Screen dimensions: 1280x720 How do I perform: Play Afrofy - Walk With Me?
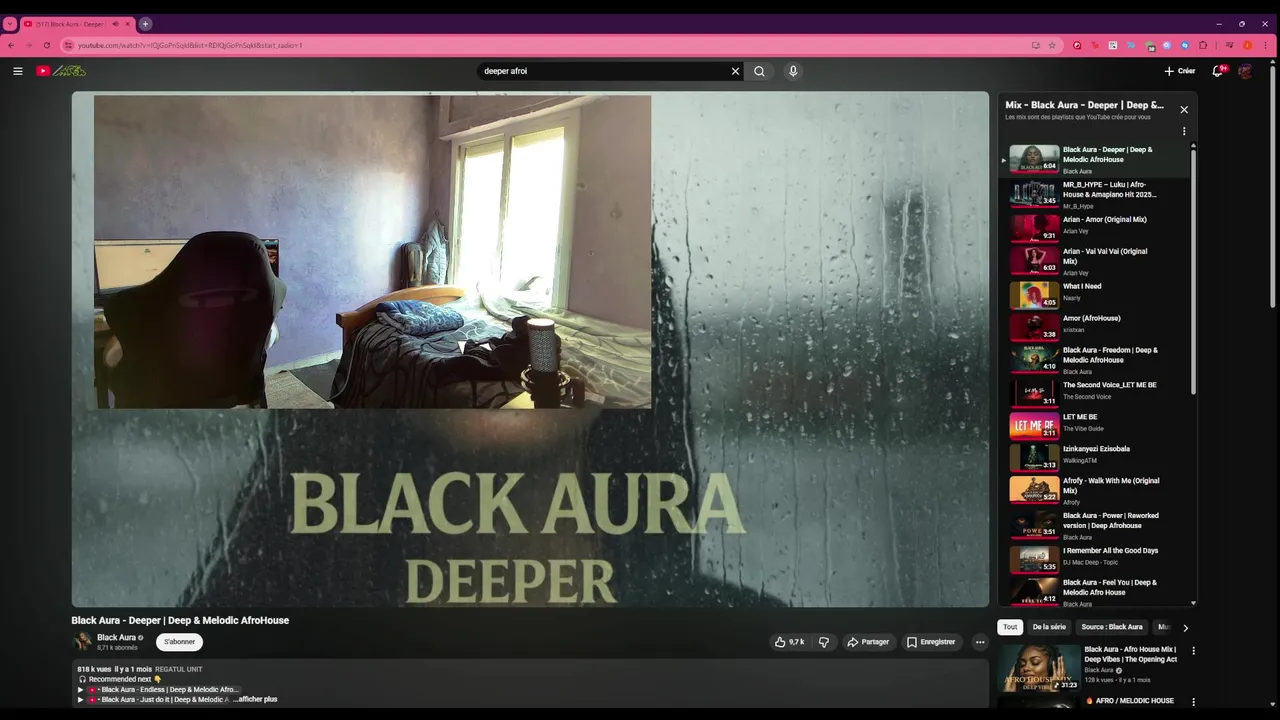point(1097,490)
